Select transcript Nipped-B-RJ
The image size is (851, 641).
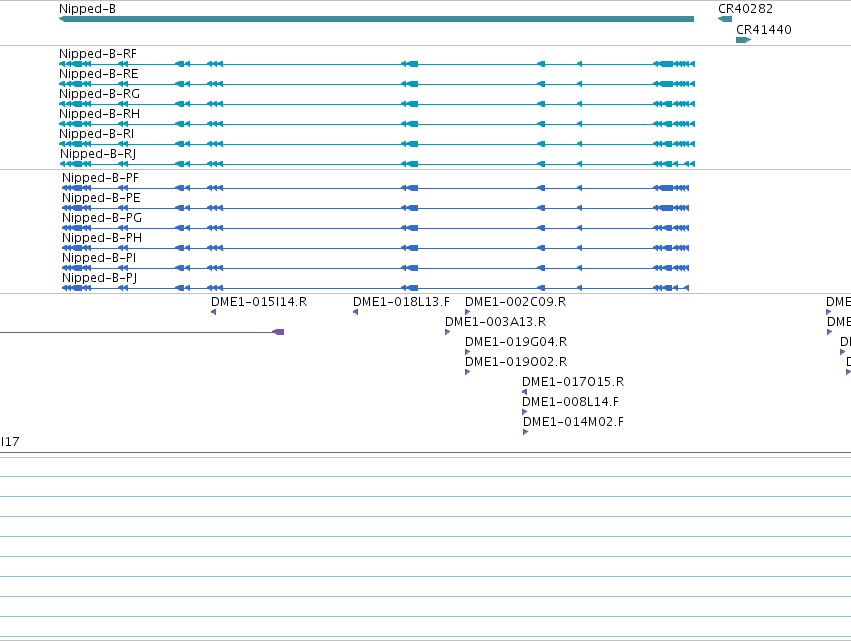[x=377, y=164]
